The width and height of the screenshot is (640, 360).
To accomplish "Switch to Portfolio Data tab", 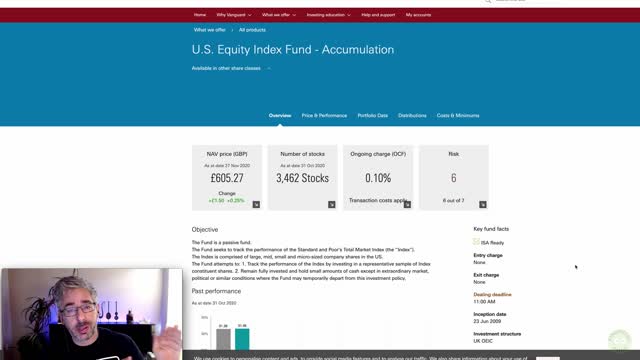I will click(x=373, y=116).
